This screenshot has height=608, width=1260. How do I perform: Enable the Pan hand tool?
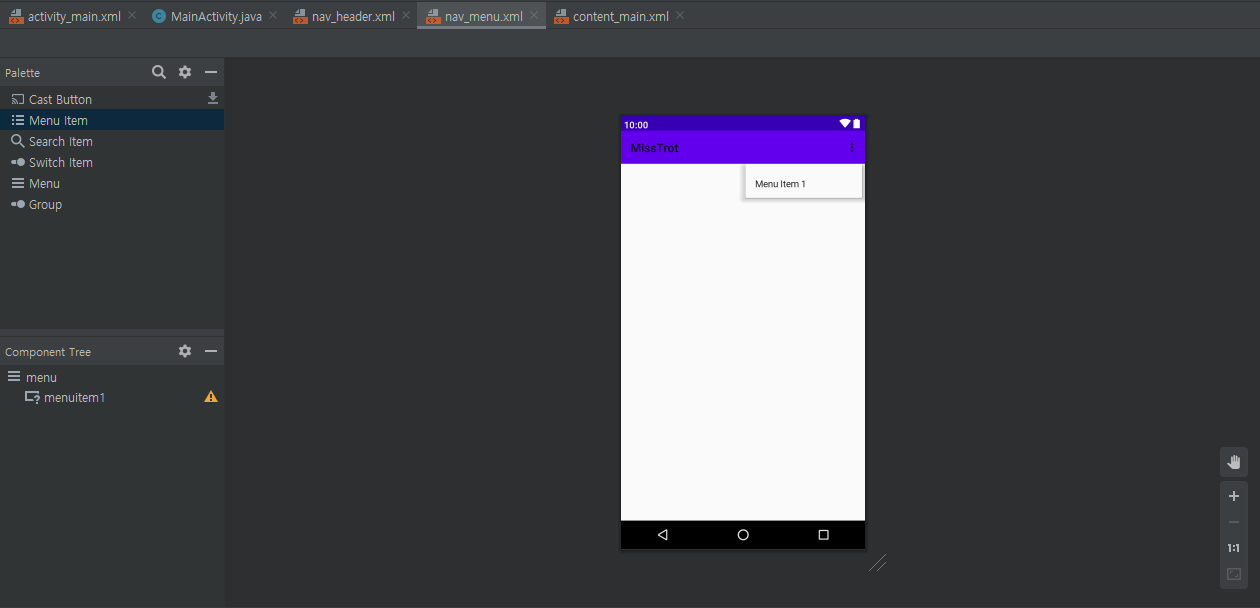click(1234, 462)
